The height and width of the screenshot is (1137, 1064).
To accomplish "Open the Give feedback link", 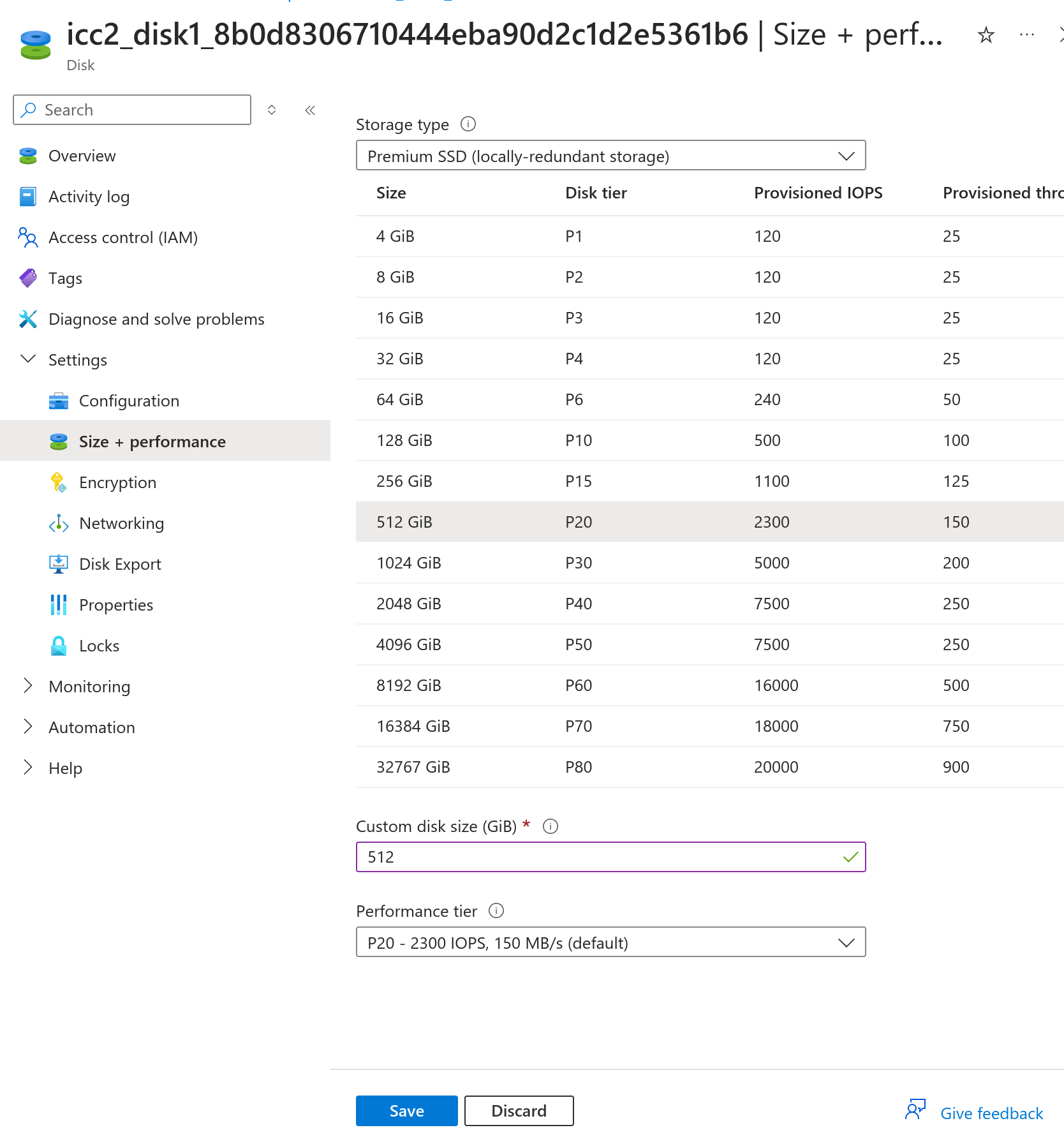I will [991, 1113].
